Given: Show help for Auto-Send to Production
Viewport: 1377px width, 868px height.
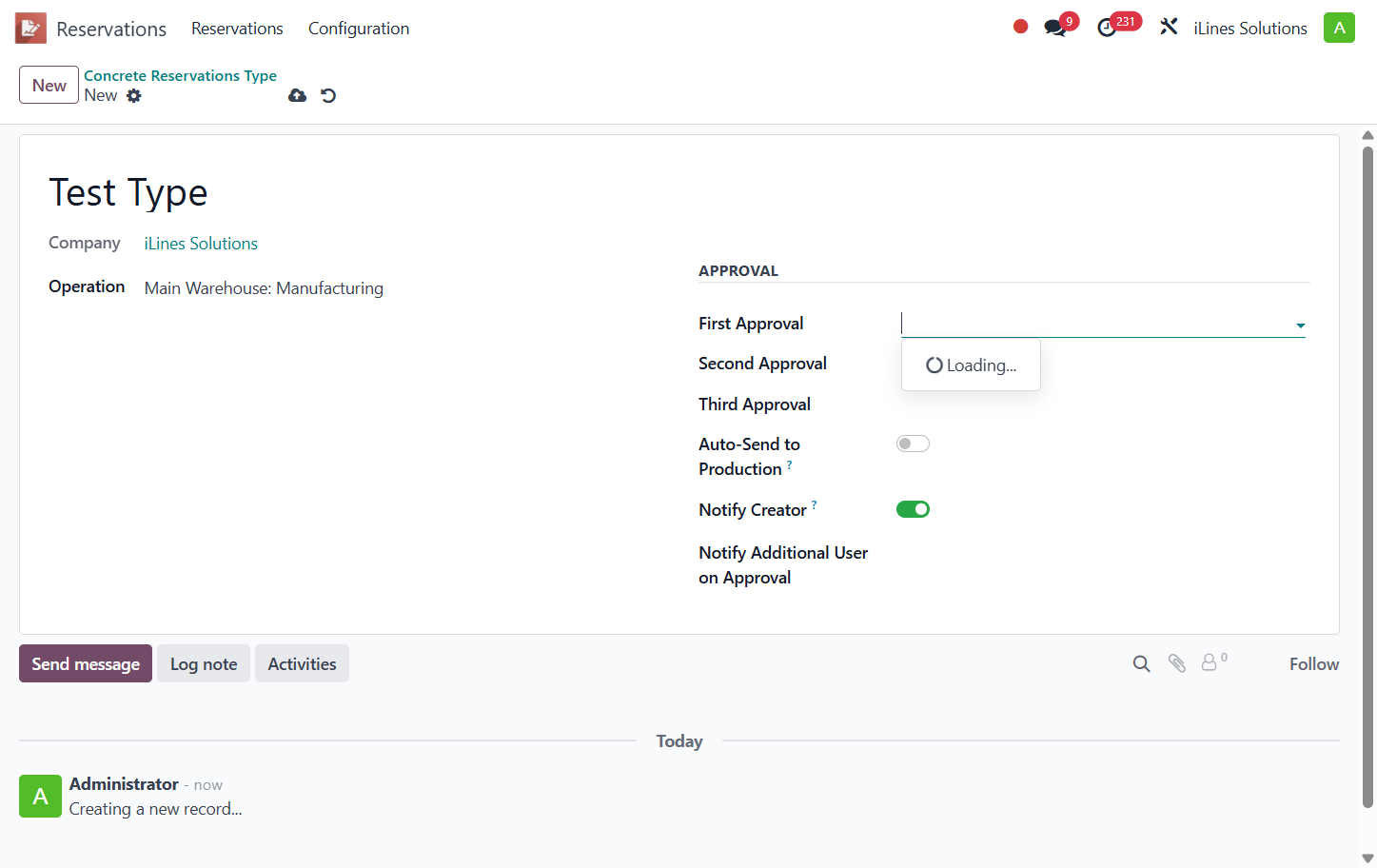Looking at the screenshot, I should pos(789,464).
